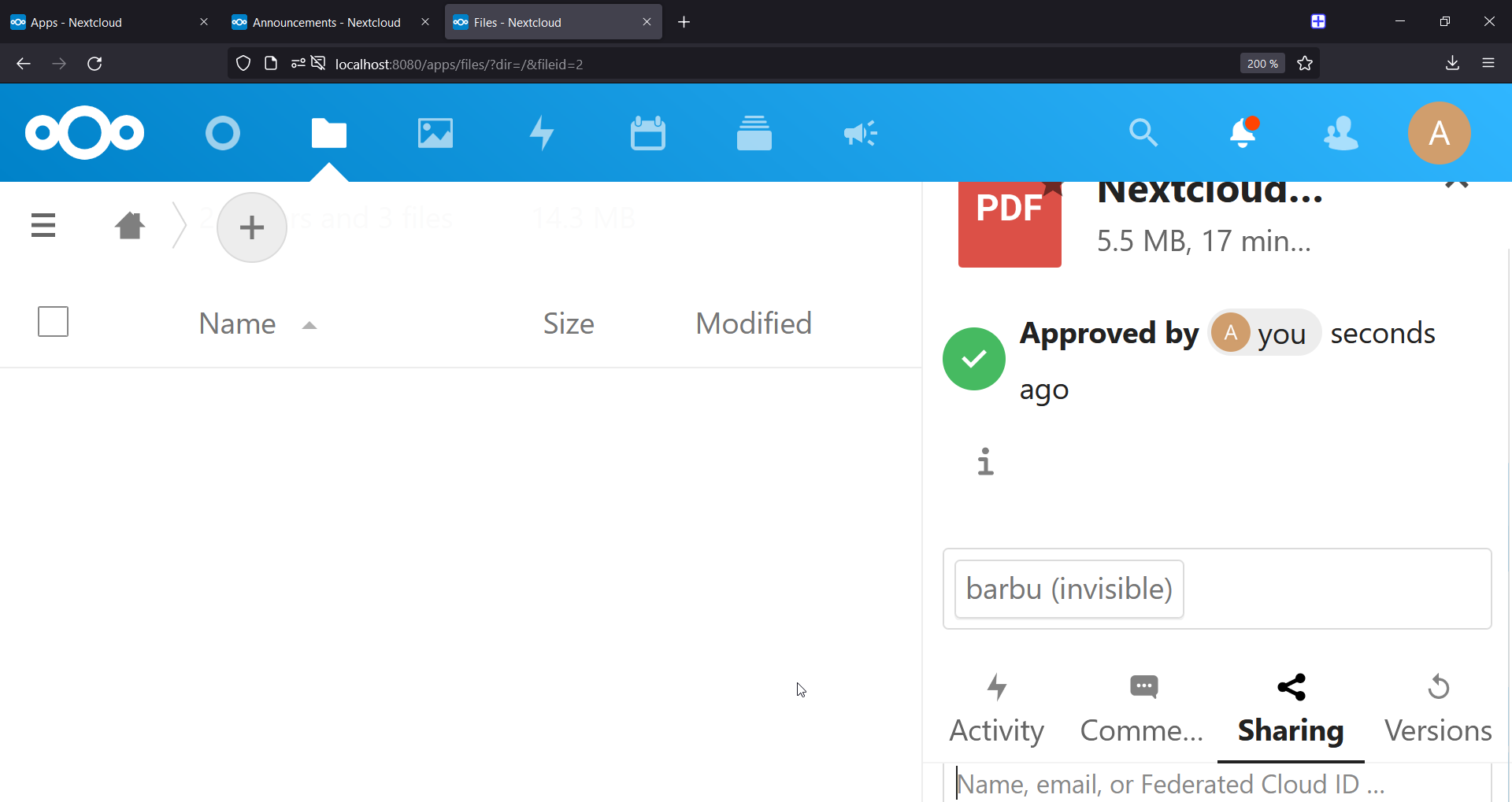Open the Photos app icon
Viewport: 1512px width, 802px height.
coord(435,133)
